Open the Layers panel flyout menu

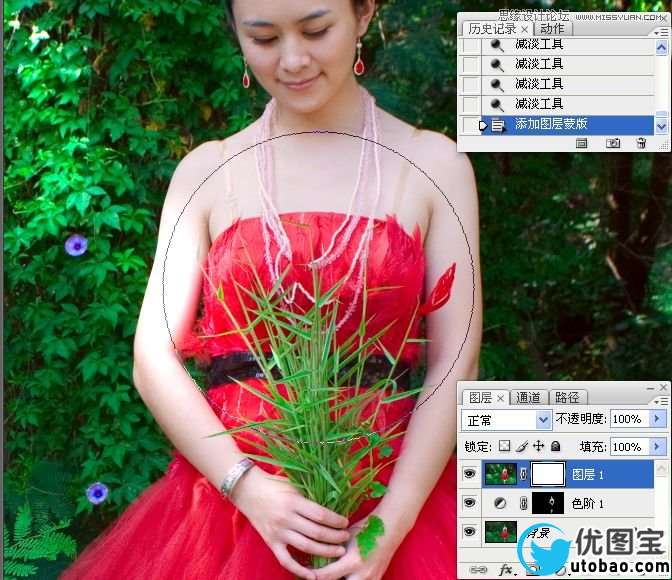pyautogui.click(x=661, y=401)
